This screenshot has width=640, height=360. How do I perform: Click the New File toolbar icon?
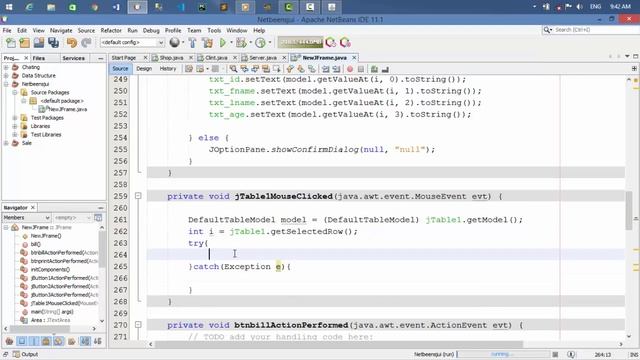[x=11, y=42]
